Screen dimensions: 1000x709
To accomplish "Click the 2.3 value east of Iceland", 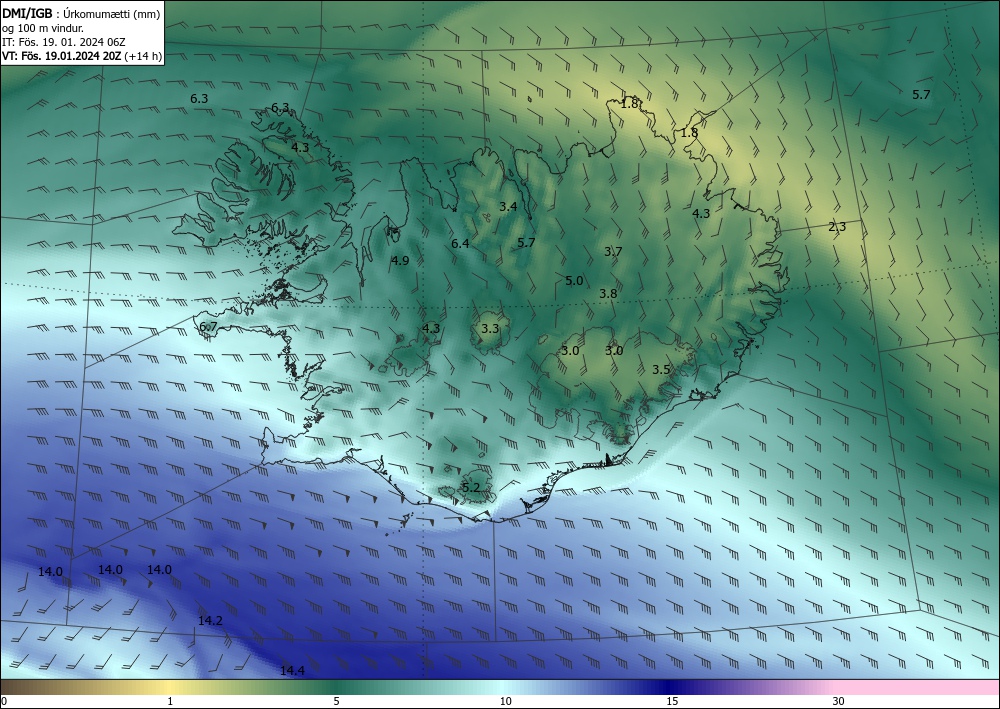I will click(837, 227).
